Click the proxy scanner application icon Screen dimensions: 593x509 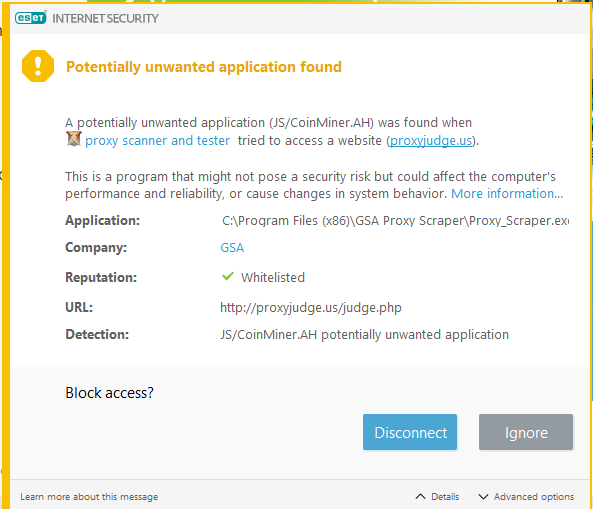click(74, 139)
